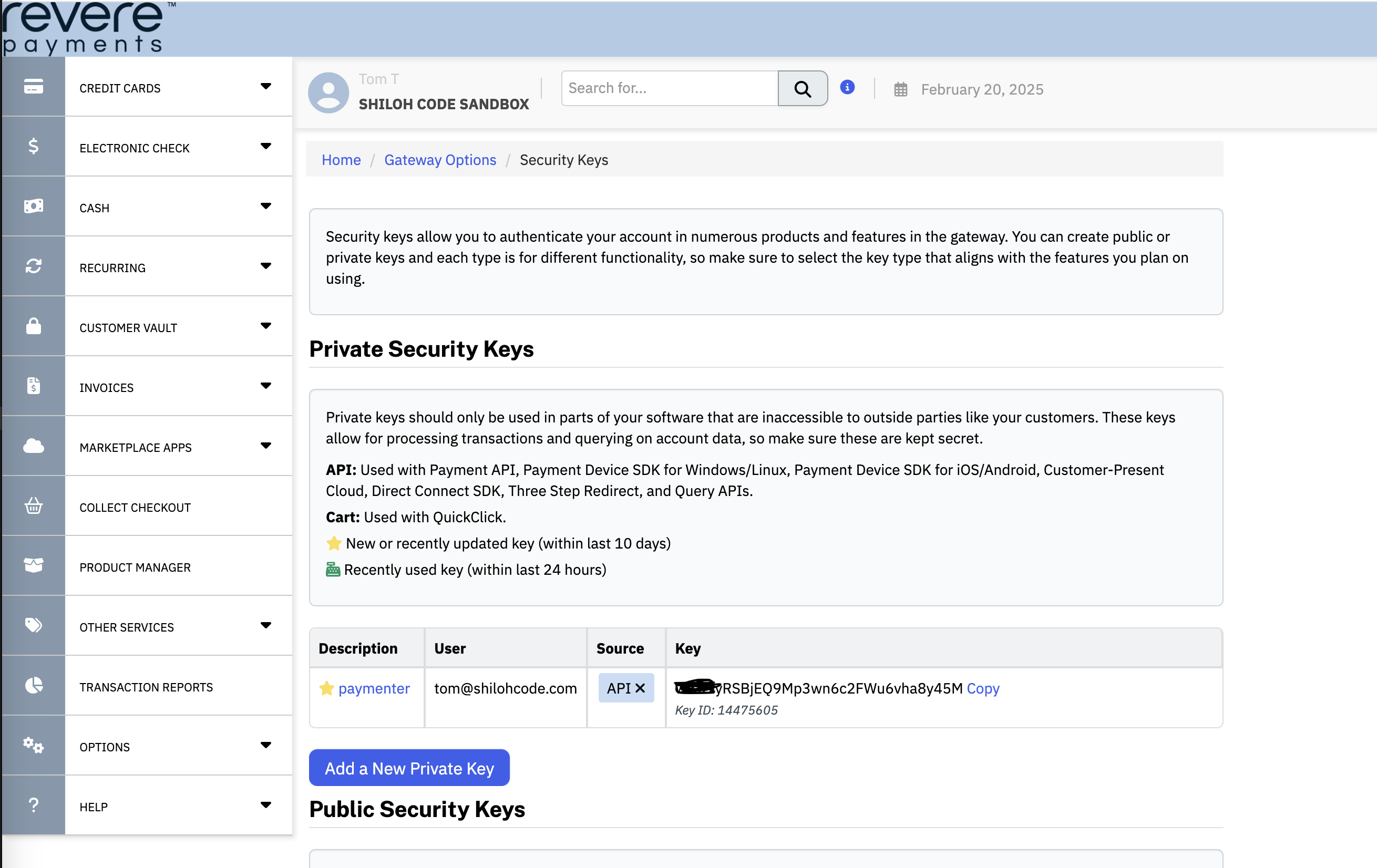Open the Credit Cards menu label
The image size is (1377, 868).
(120, 89)
